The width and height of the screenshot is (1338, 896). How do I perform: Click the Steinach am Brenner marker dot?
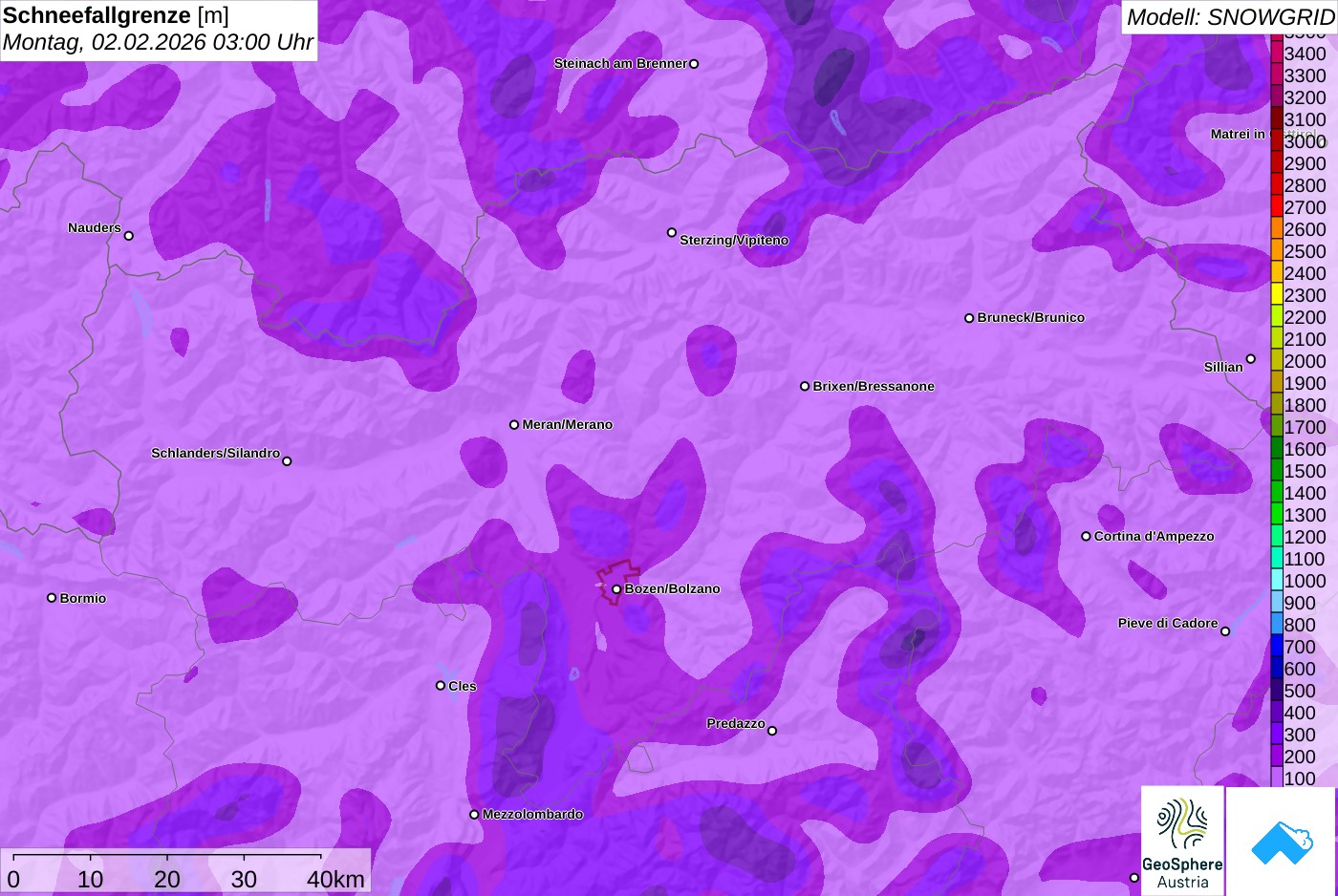pos(694,64)
